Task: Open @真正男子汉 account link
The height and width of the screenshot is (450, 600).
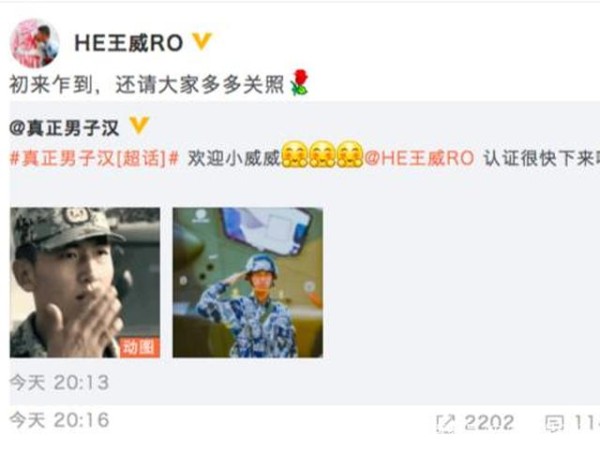Action: [x=64, y=128]
